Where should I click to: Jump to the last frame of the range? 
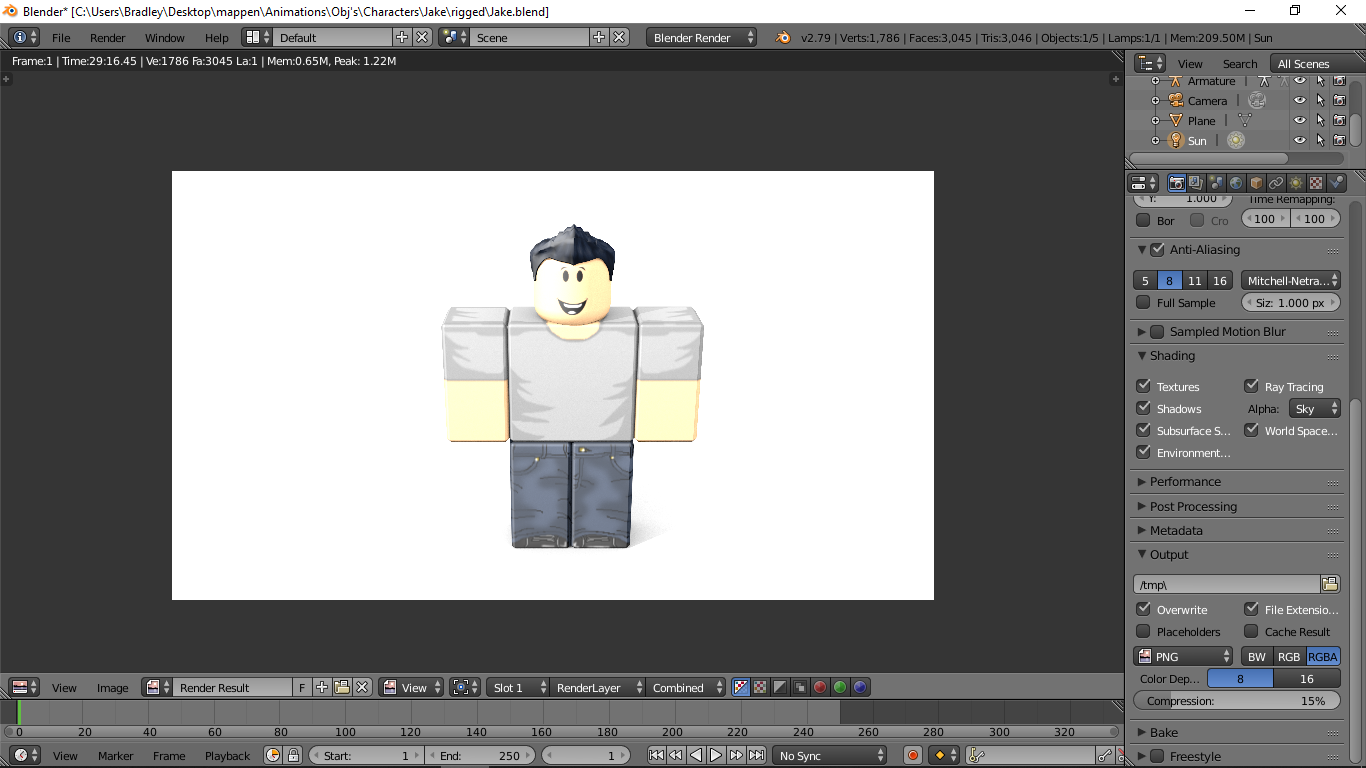[x=757, y=755]
